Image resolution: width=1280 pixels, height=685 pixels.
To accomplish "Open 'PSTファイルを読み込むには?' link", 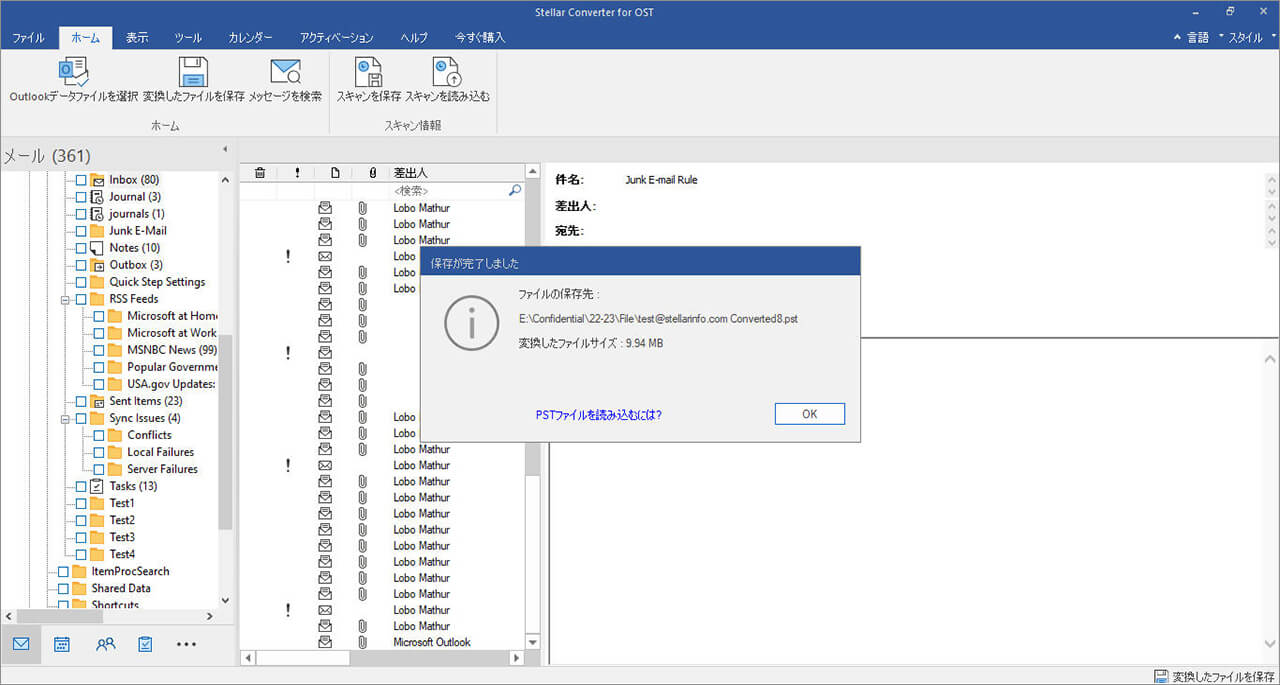I will coord(599,414).
